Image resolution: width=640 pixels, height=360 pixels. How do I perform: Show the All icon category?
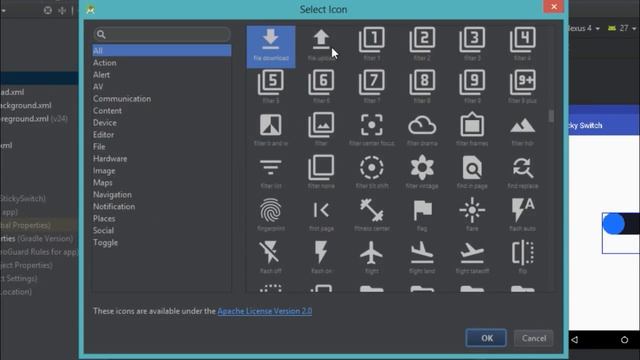coord(162,51)
